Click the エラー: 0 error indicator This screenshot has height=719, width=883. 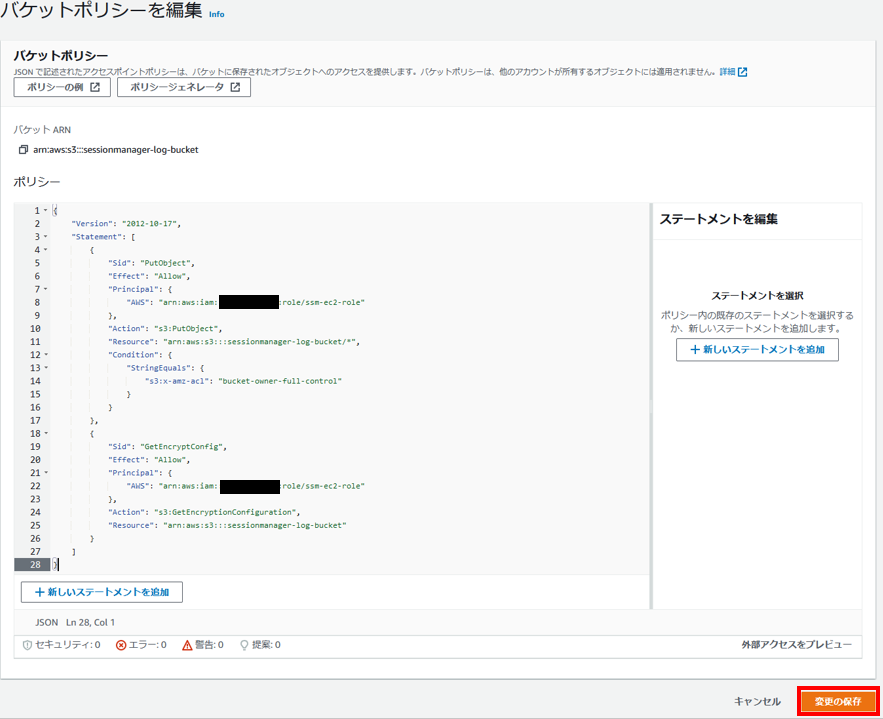141,645
